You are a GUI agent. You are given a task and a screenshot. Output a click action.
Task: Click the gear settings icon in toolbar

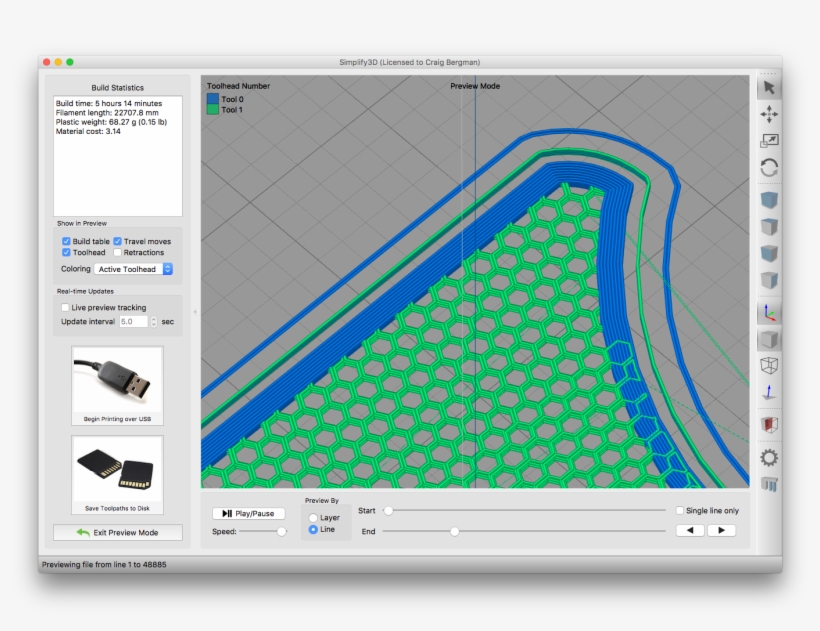click(x=768, y=455)
